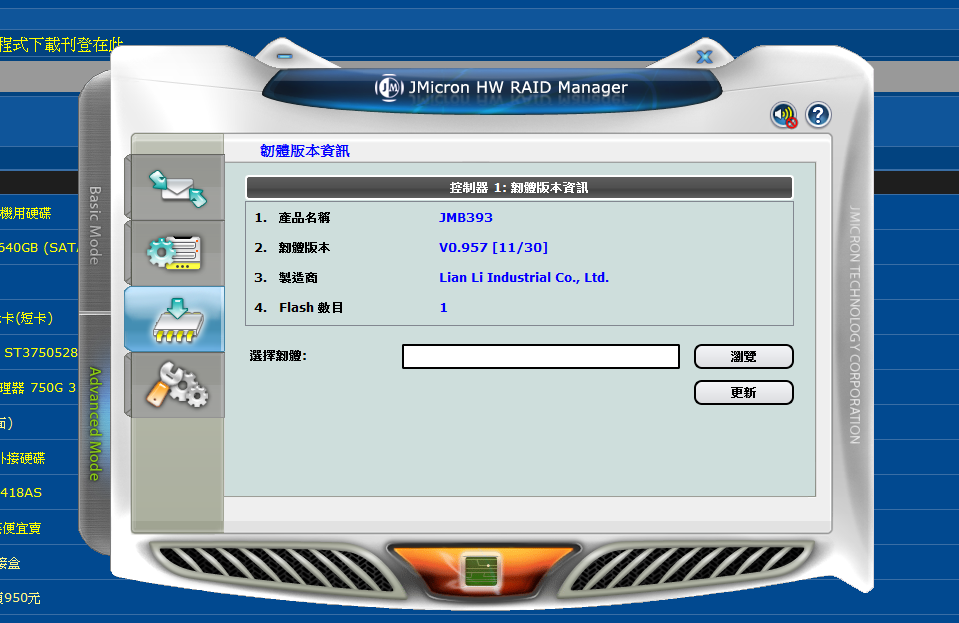Select firmware version V0.957 [11/30]
959x623 pixels.
(494, 248)
